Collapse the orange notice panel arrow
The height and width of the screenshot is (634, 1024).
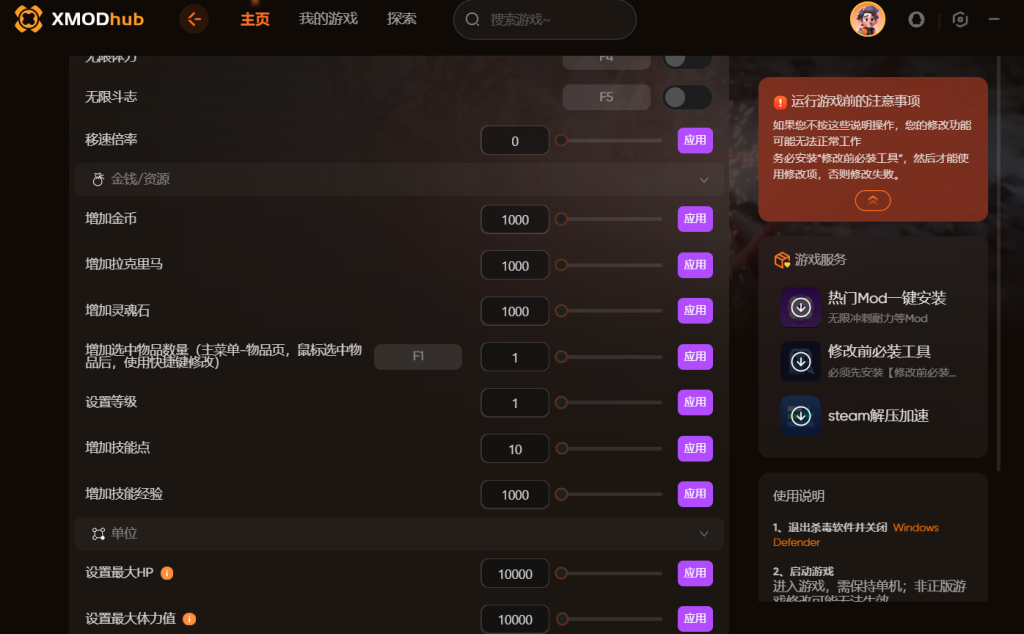coord(872,200)
